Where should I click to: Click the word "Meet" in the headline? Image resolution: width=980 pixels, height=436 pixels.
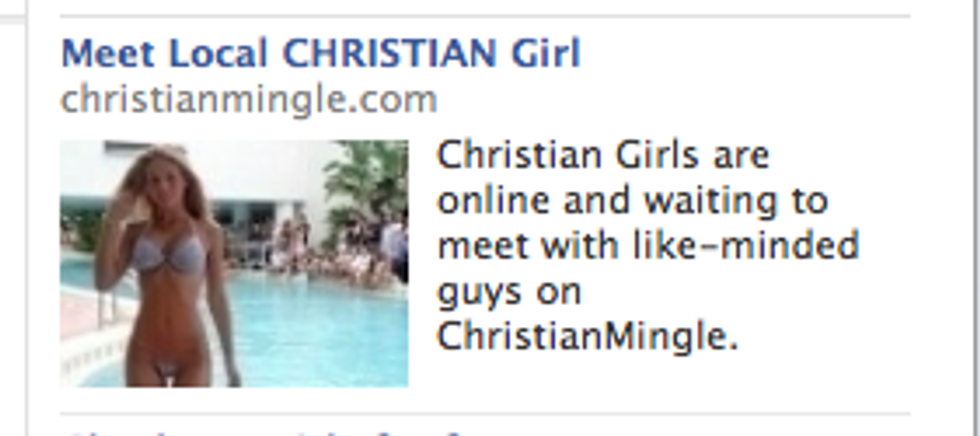108,53
